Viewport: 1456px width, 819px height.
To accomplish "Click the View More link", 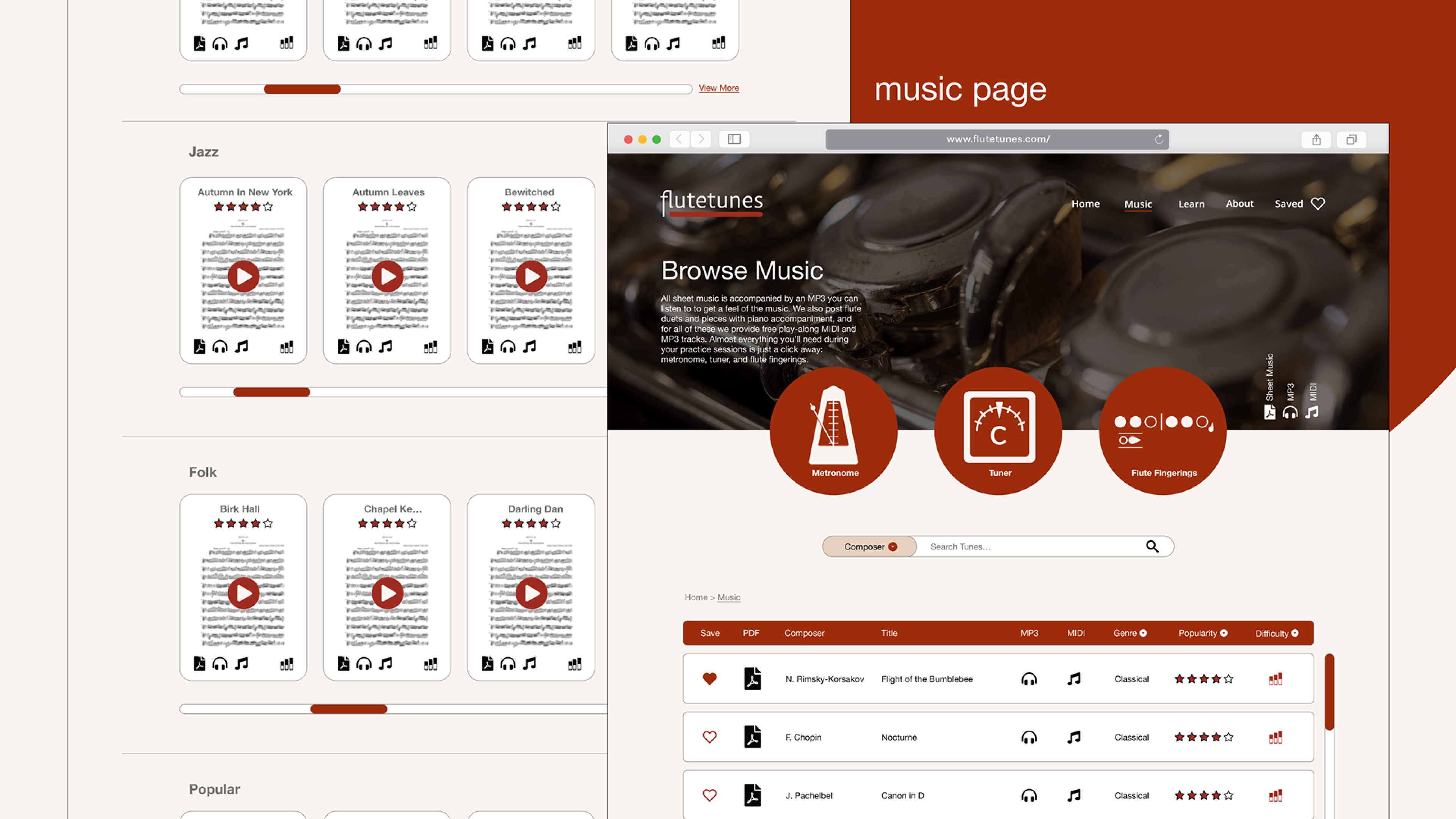I will pos(719,88).
